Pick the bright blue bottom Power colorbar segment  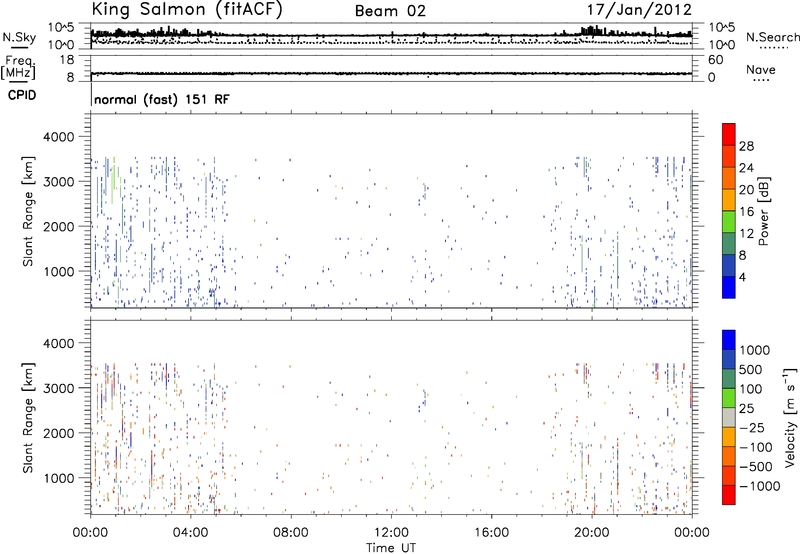tap(729, 287)
